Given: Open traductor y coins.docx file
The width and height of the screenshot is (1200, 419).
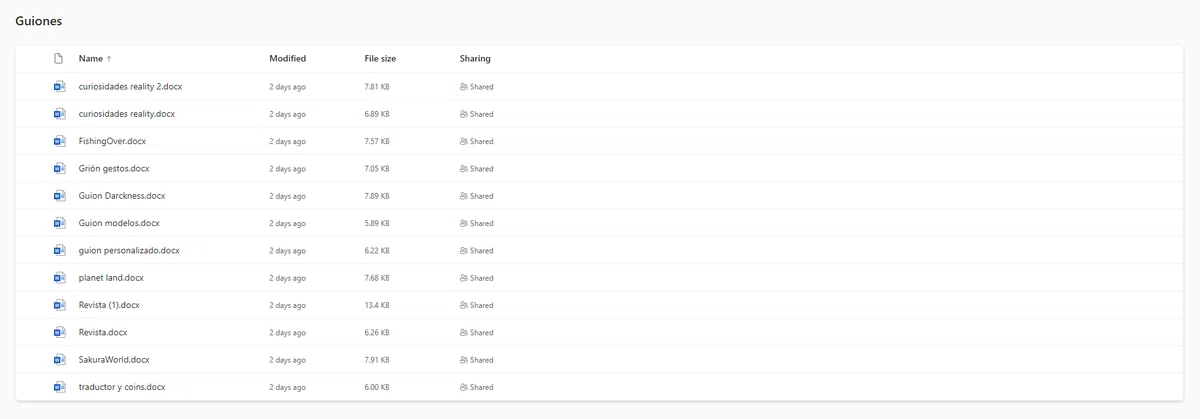Looking at the screenshot, I should pos(122,387).
